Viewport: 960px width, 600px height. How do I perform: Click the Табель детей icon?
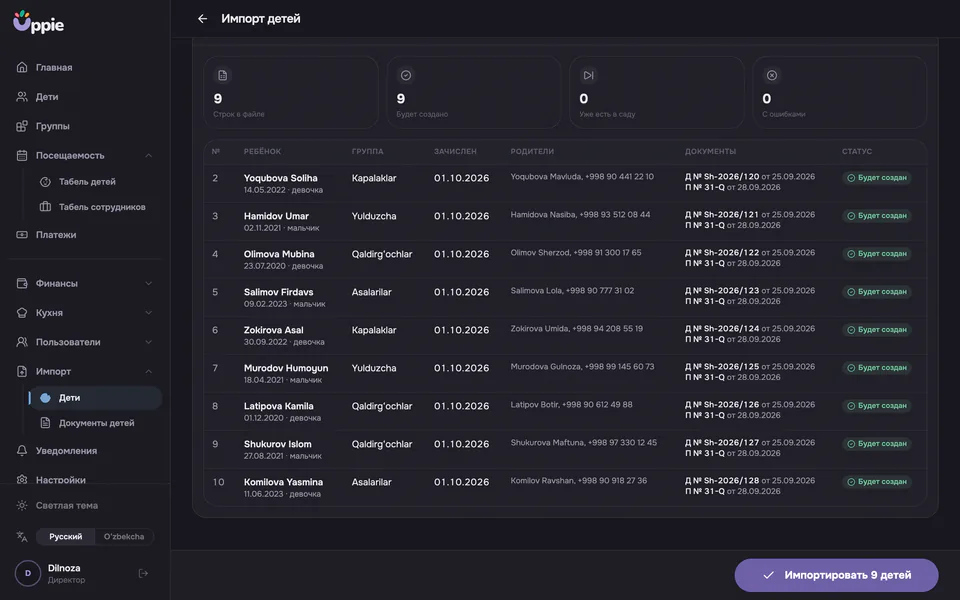point(45,182)
